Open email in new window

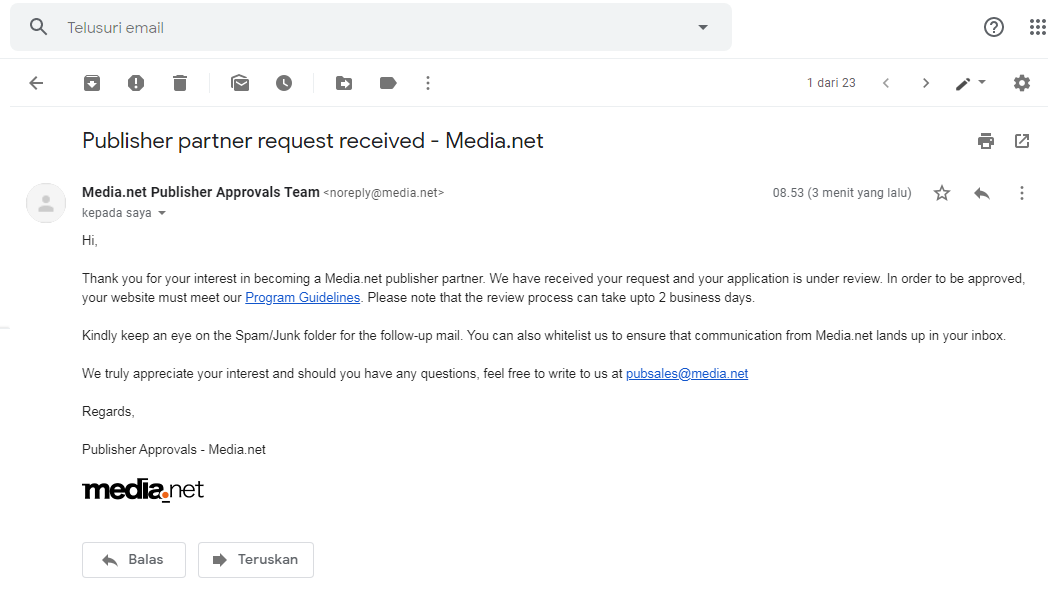(1021, 141)
